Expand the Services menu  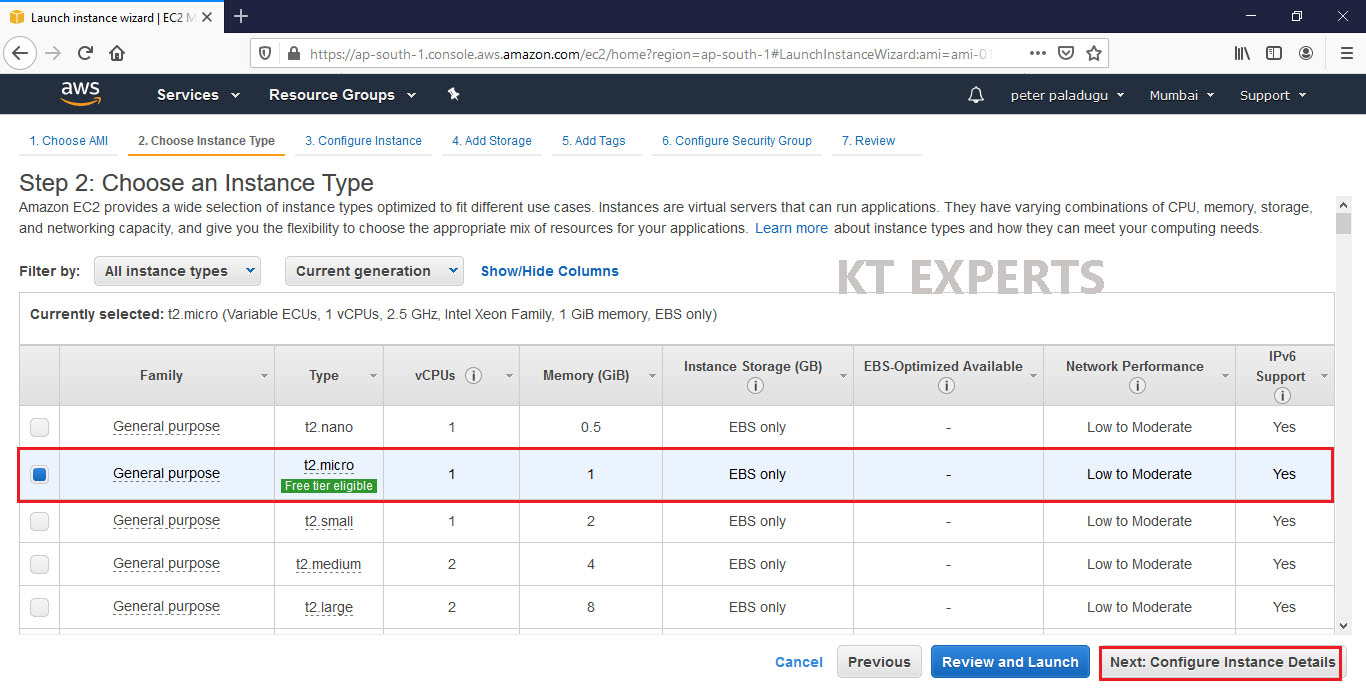pyautogui.click(x=198, y=95)
